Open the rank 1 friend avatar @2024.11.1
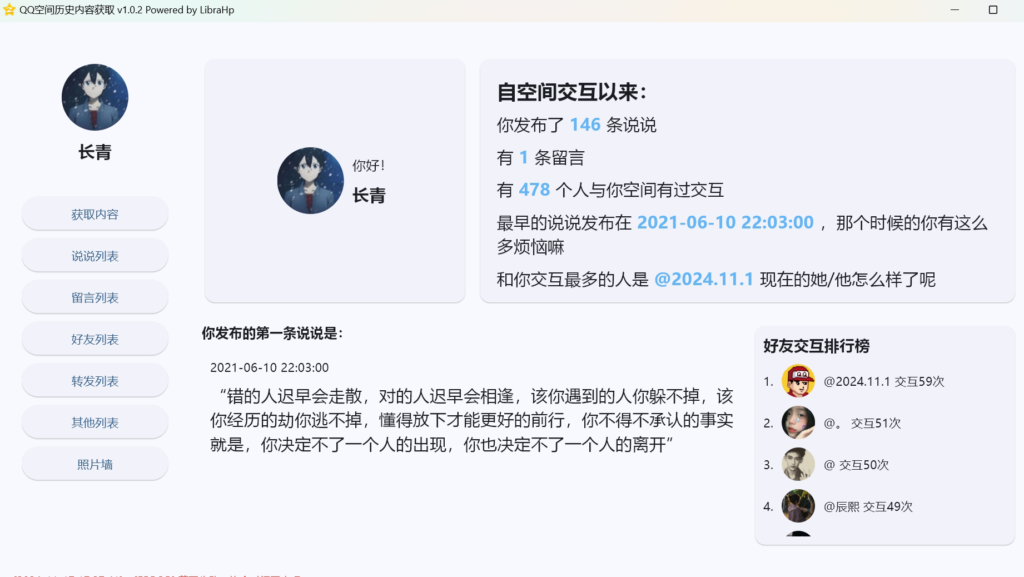 (x=798, y=381)
